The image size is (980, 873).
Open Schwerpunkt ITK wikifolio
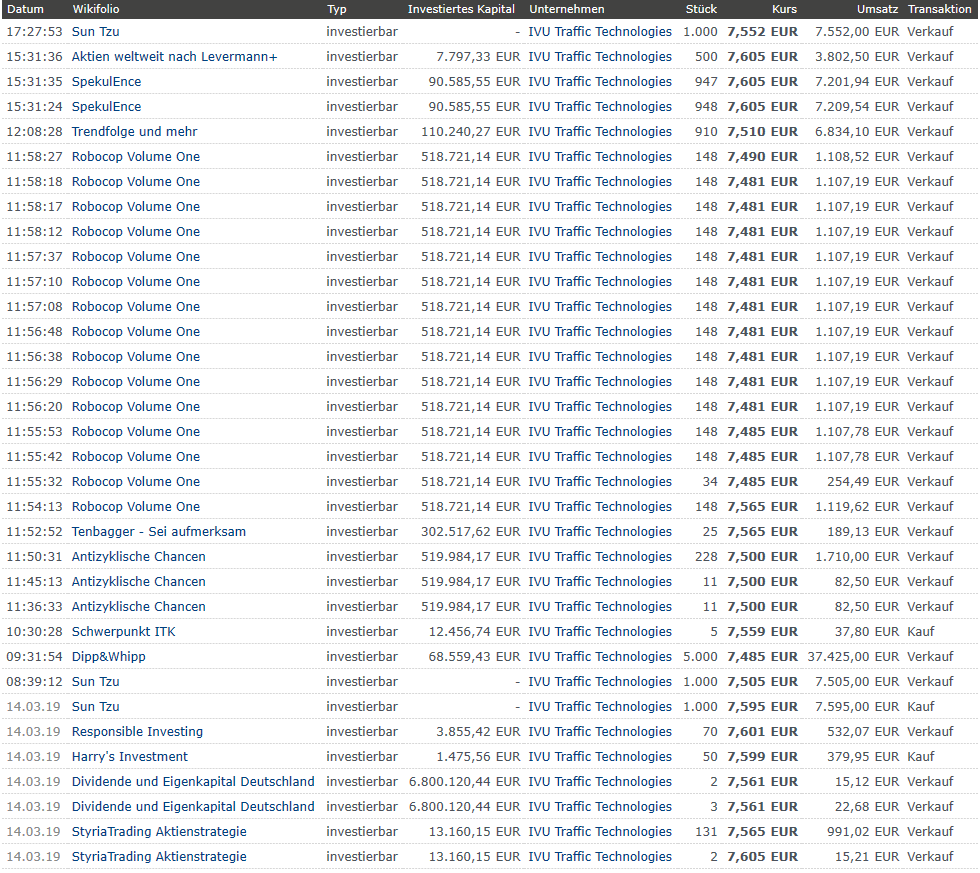[x=124, y=632]
